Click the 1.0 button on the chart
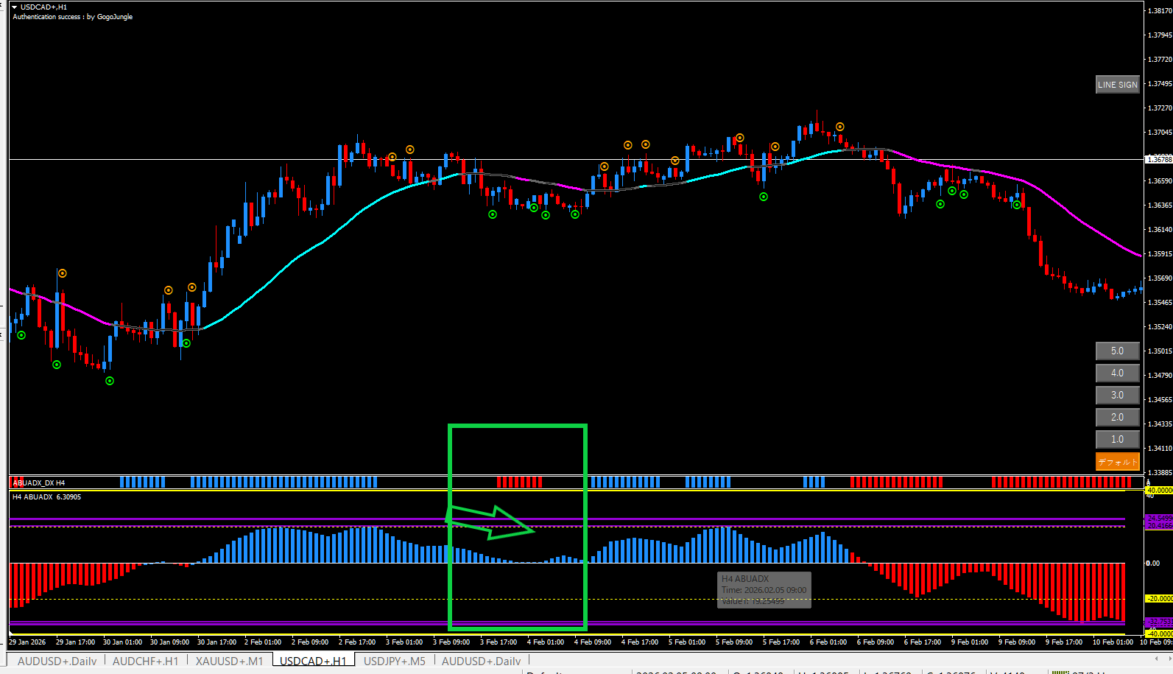Image resolution: width=1173 pixels, height=674 pixels. [x=1117, y=440]
